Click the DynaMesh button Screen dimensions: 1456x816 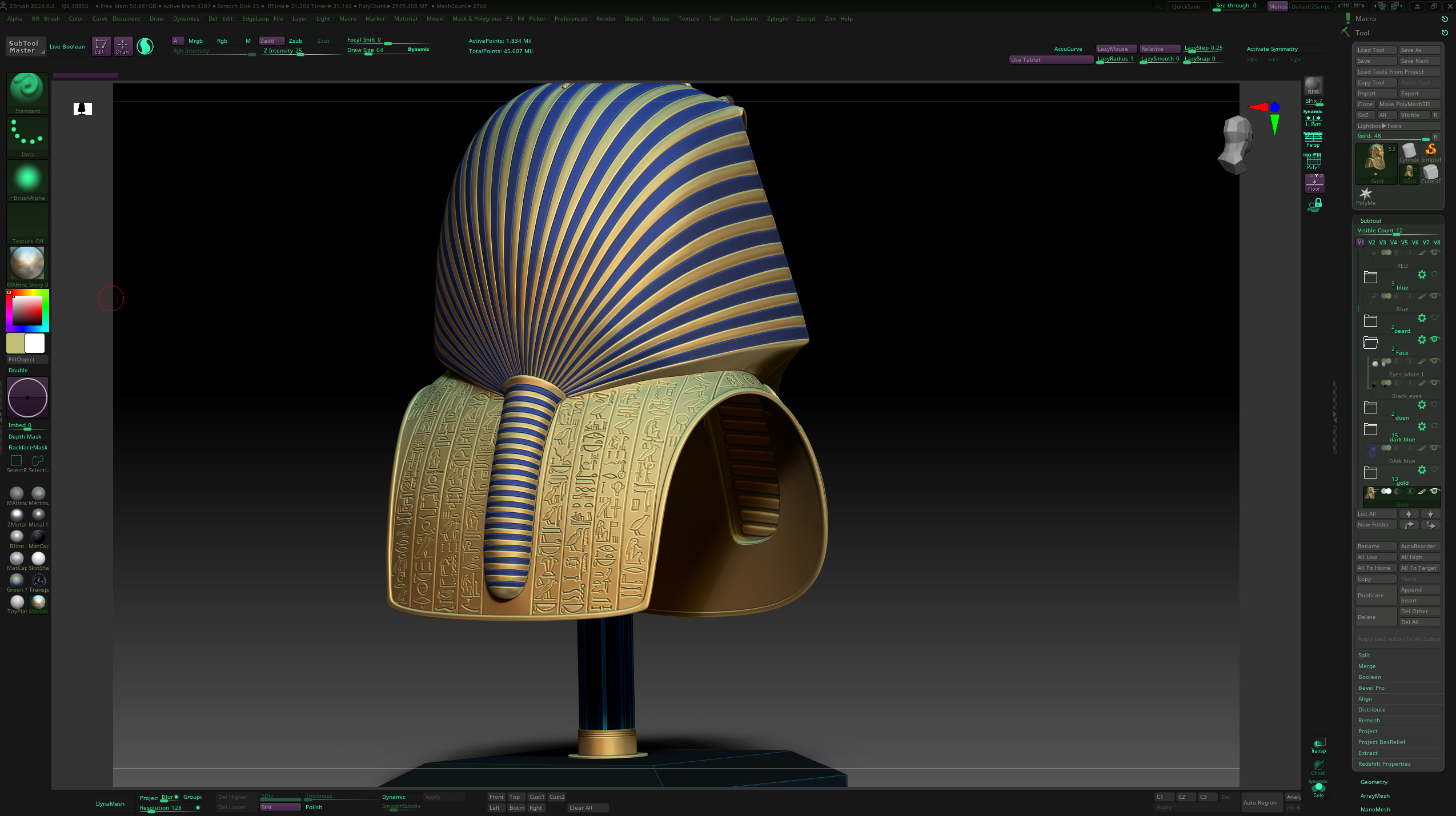pos(110,804)
